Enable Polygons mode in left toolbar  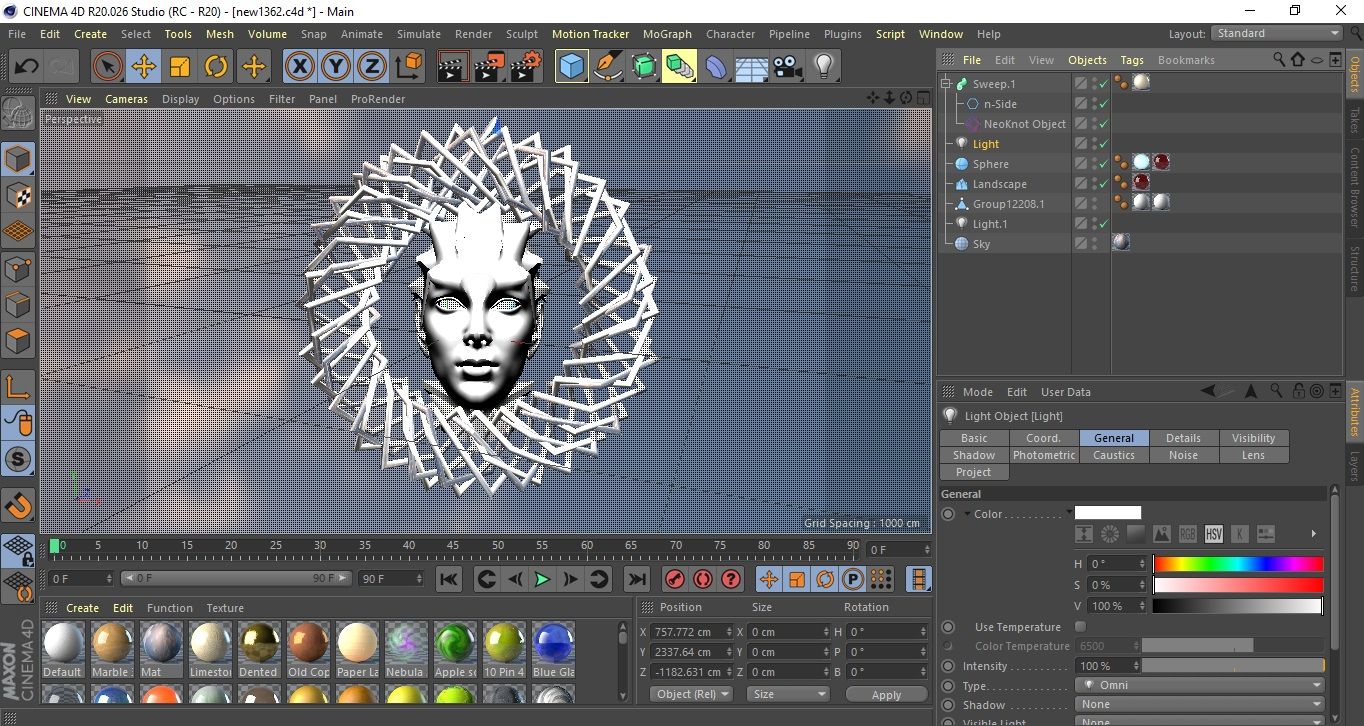[x=18, y=340]
